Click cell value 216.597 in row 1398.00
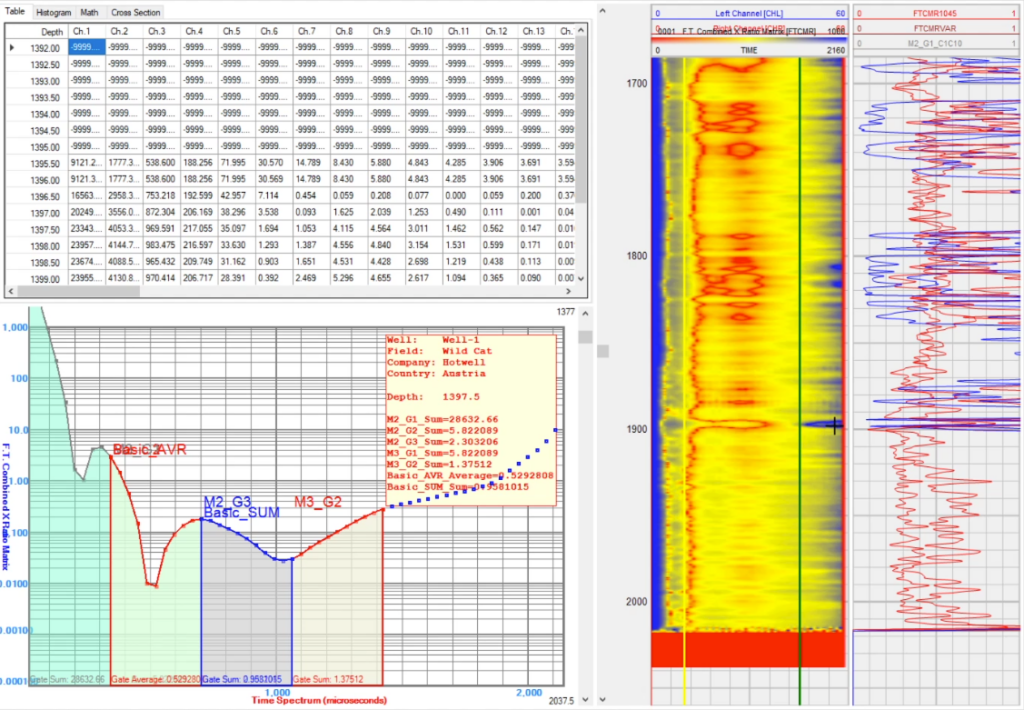 point(199,246)
